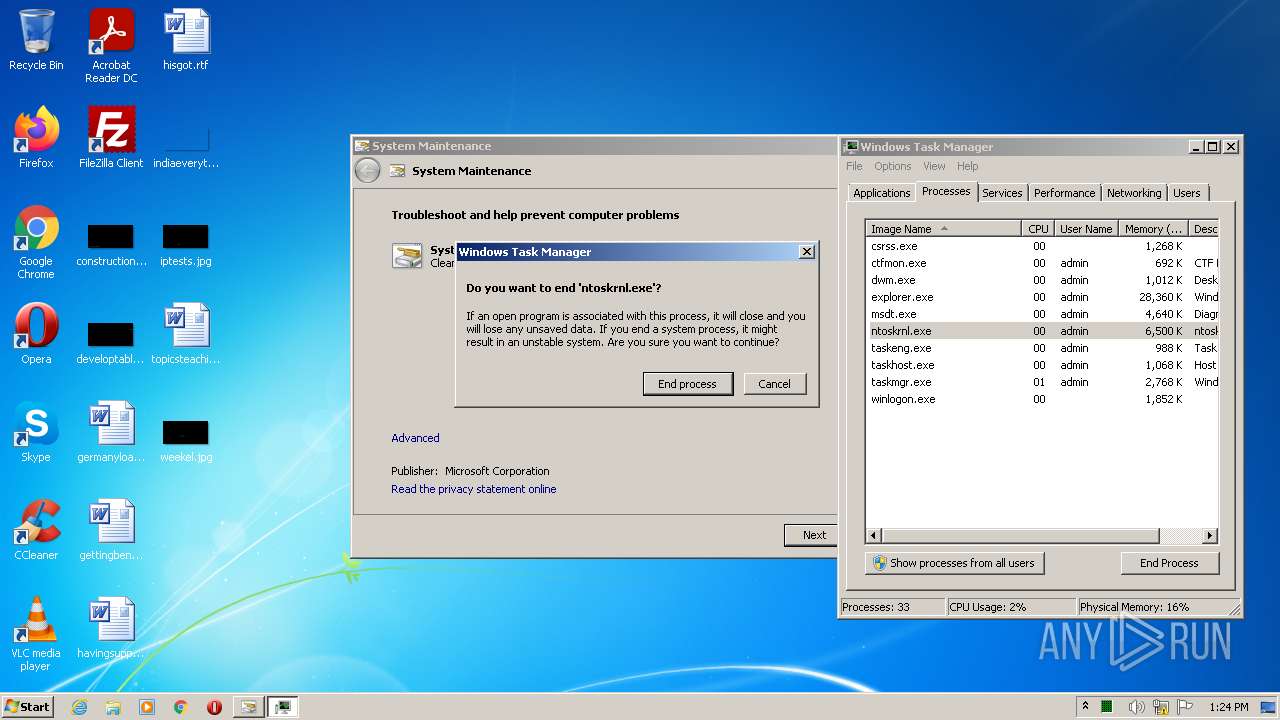Select the taskhost.exe process row
This screenshot has height=720, width=1280.
point(1042,365)
